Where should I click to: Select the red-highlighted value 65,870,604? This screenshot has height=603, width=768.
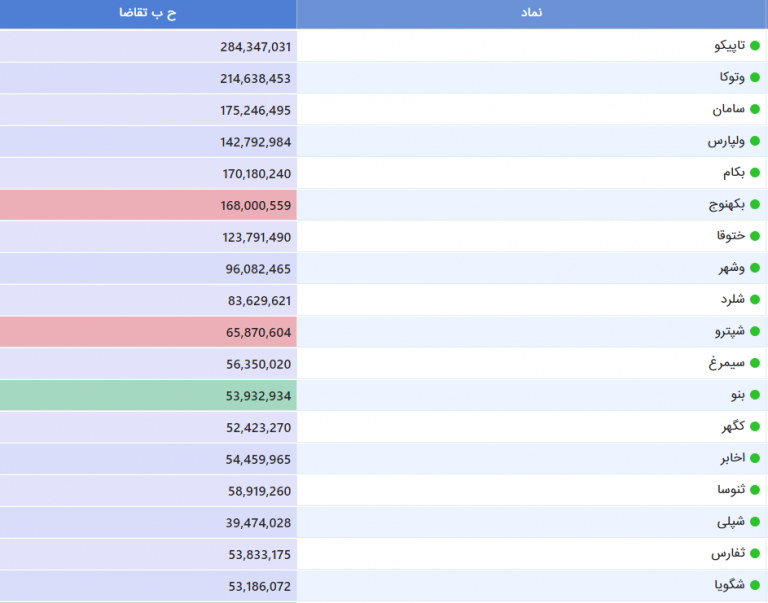258,332
